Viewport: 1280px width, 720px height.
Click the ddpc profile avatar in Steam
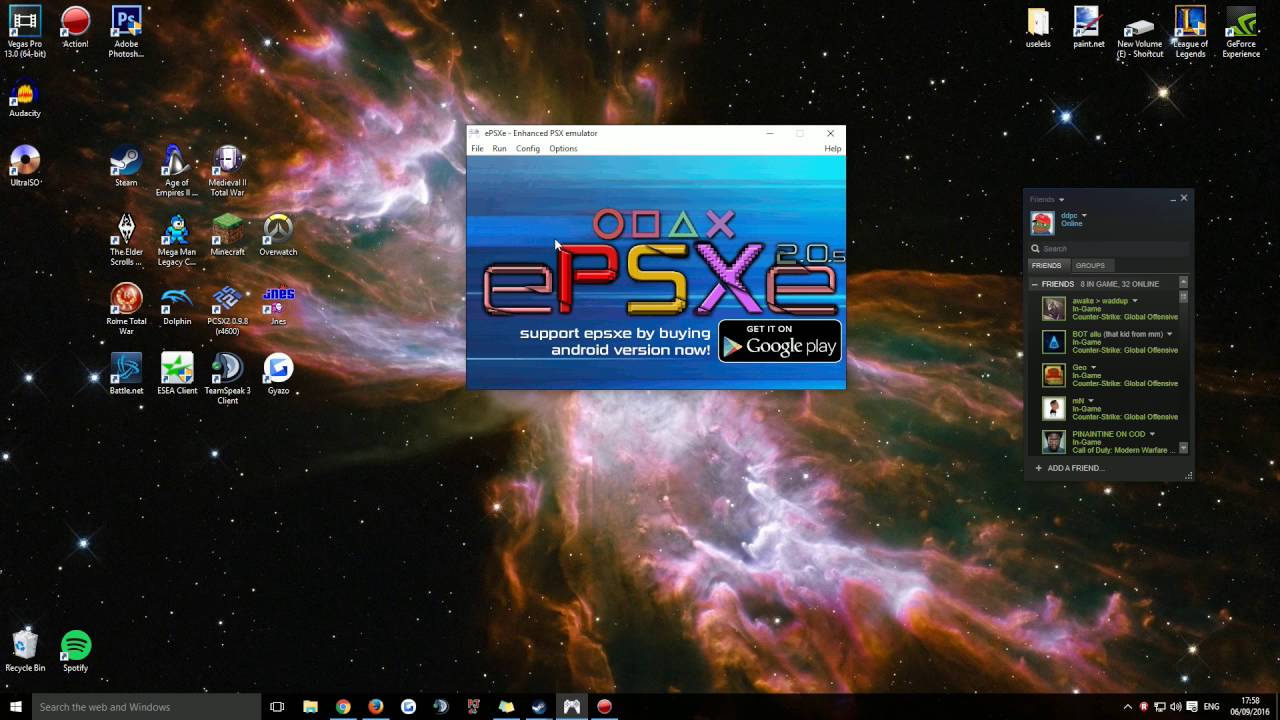point(1042,222)
